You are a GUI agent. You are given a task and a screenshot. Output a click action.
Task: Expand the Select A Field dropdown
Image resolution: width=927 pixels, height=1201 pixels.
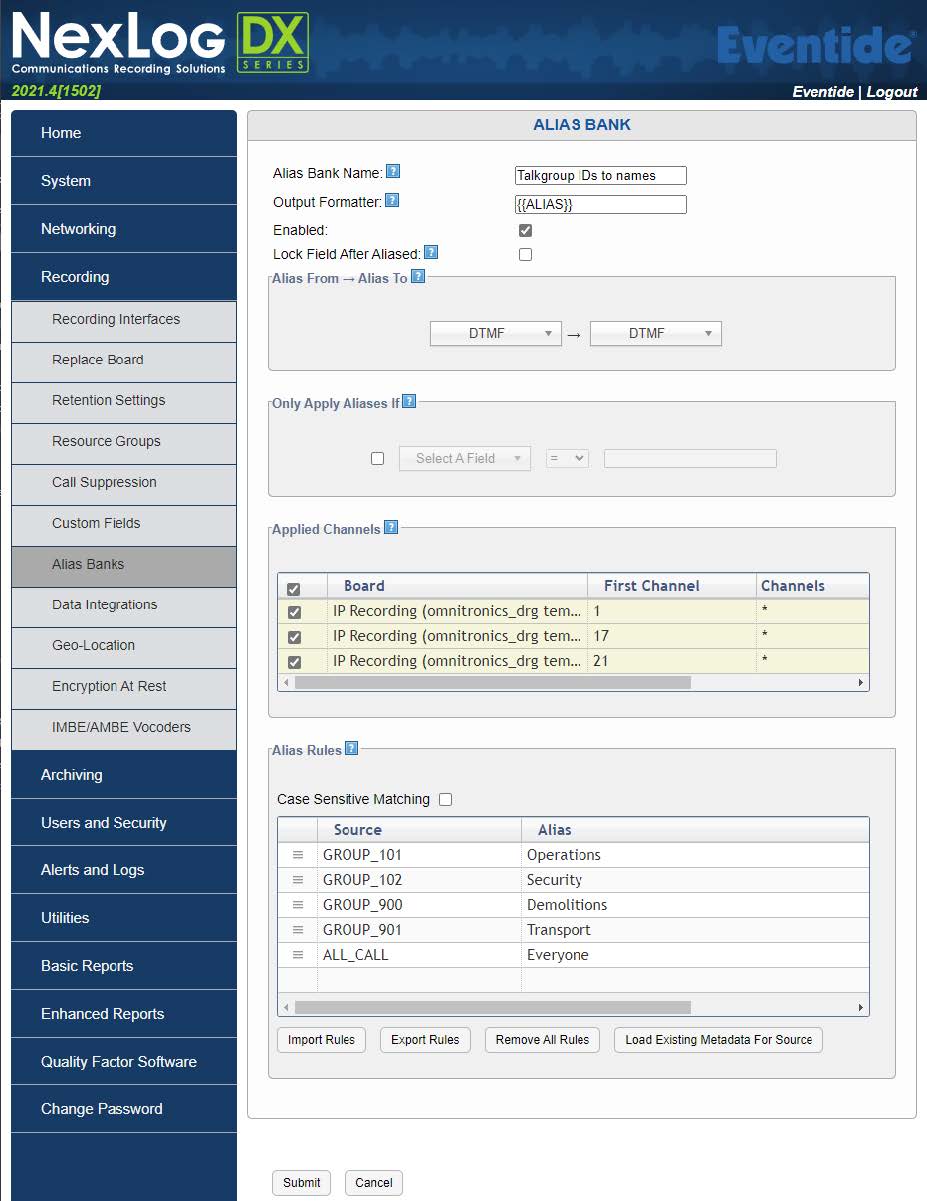464,458
